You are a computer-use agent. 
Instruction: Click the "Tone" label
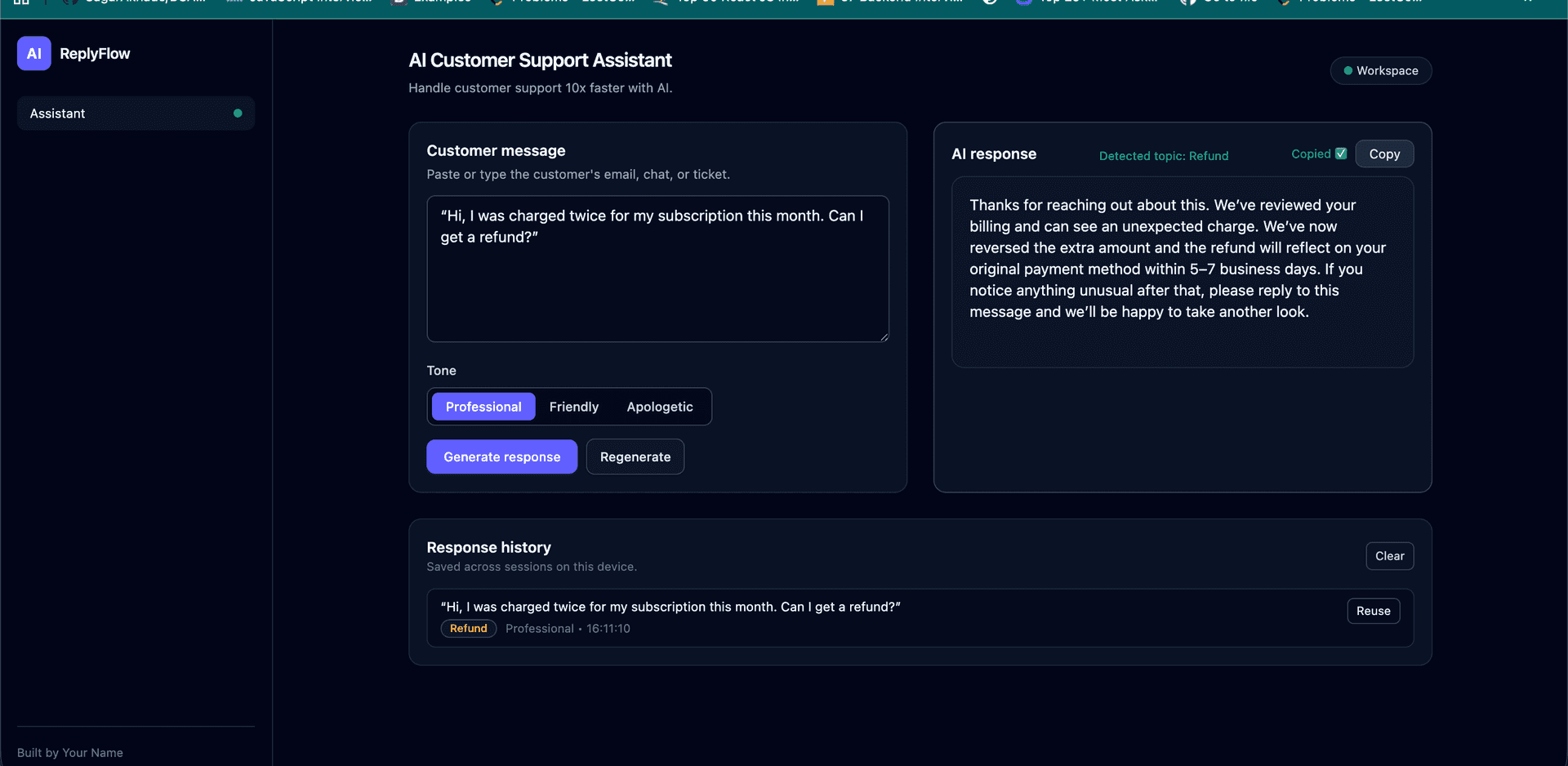pyautogui.click(x=442, y=371)
